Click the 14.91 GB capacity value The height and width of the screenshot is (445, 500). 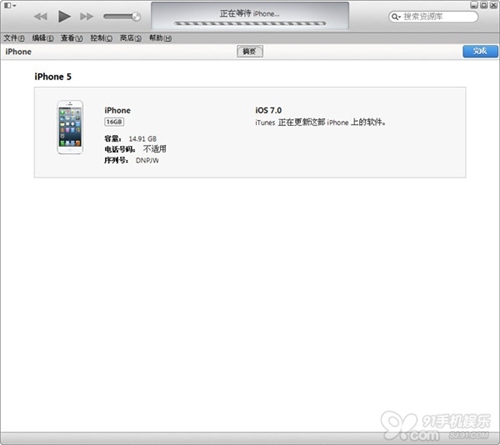pos(143,139)
